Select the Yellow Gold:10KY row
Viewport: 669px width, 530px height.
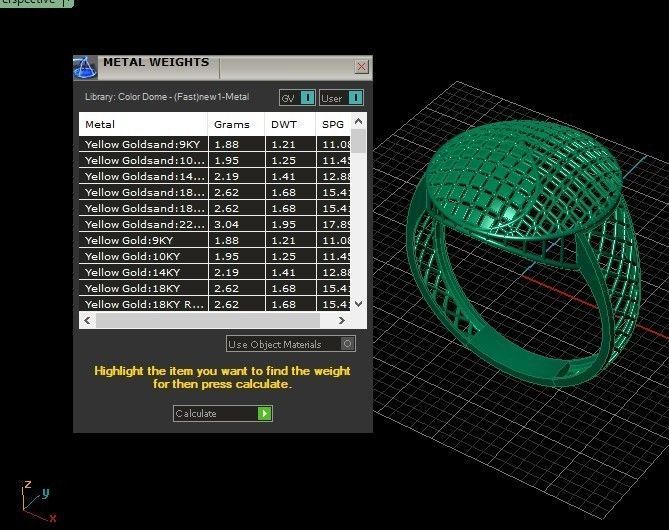tap(215, 256)
